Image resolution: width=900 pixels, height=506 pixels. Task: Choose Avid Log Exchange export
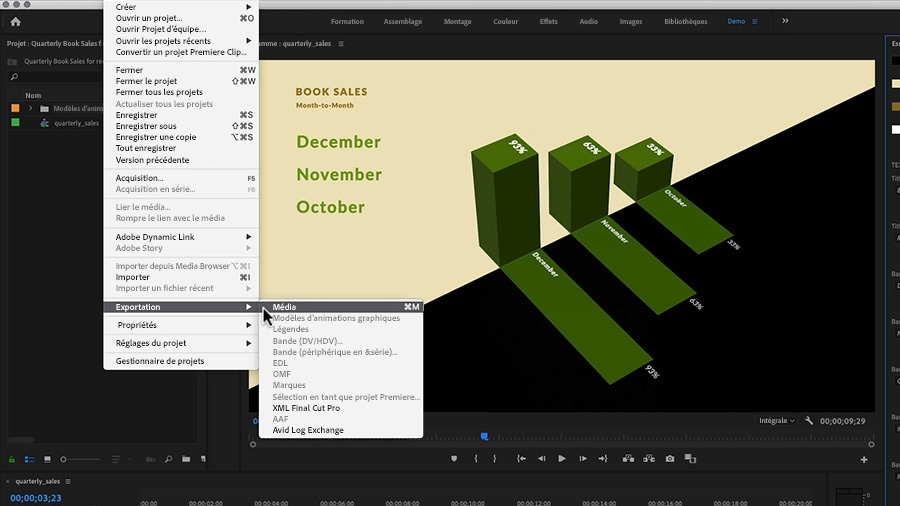tap(341, 430)
